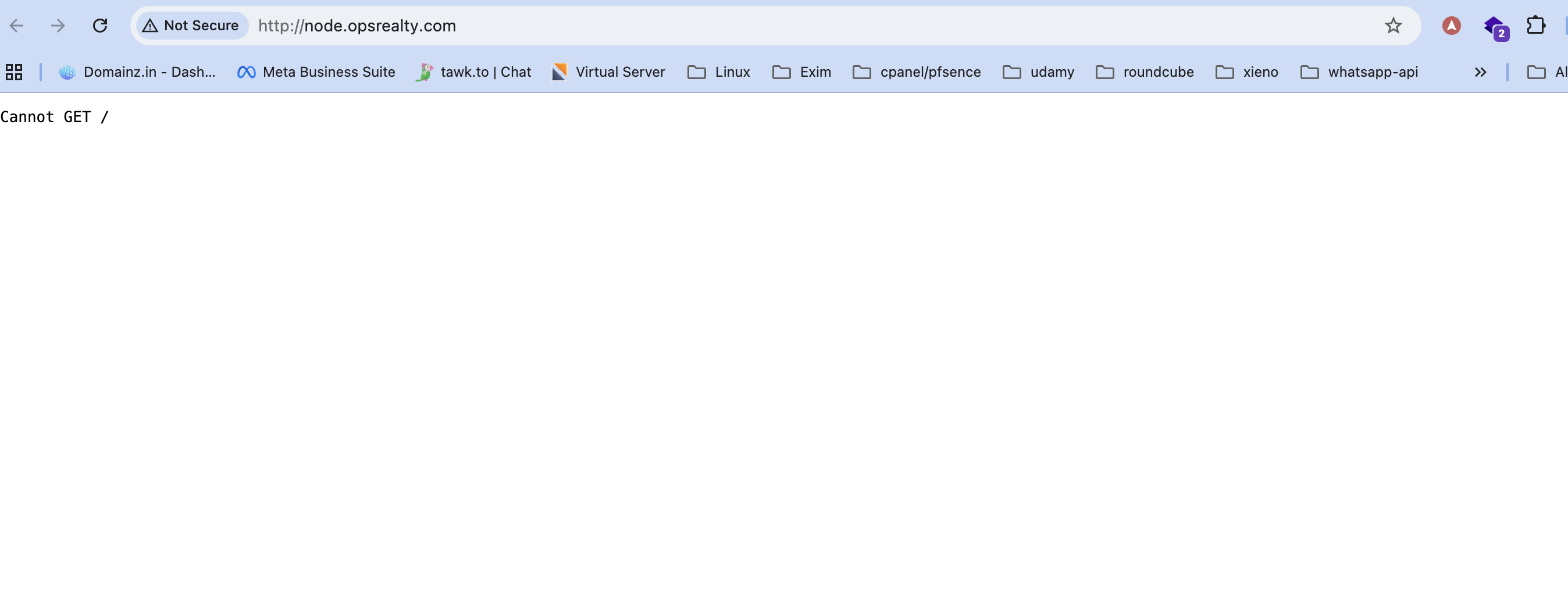Open the Virtual Server bookmark
The image size is (1568, 606).
(608, 72)
